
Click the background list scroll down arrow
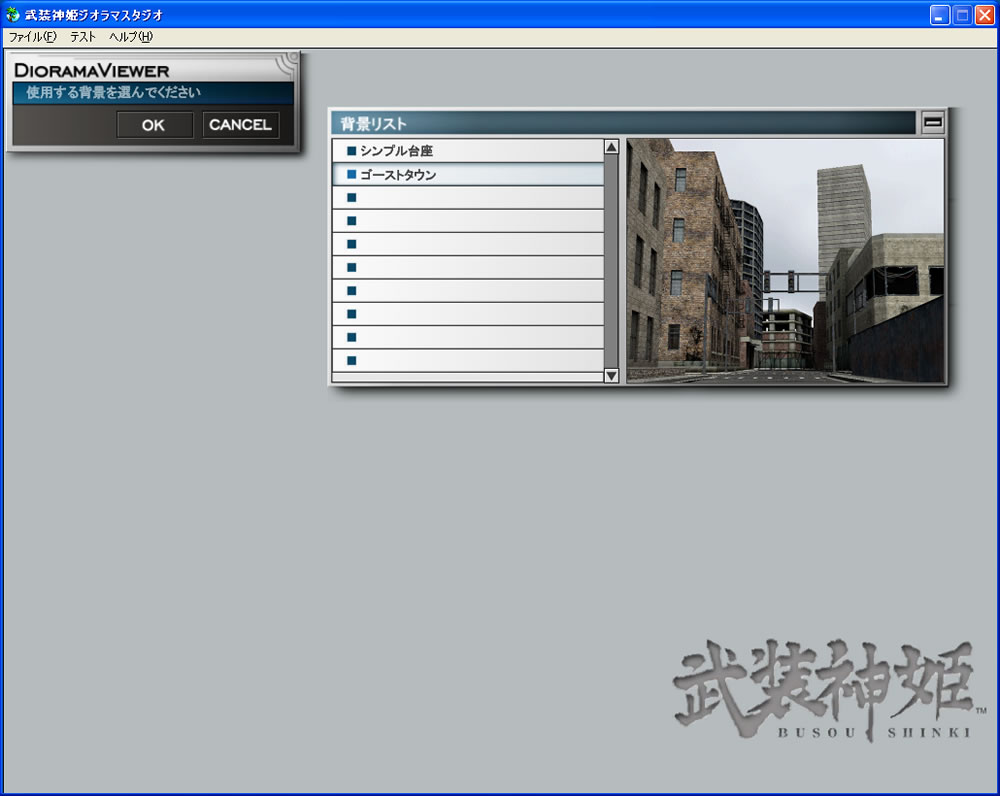611,376
